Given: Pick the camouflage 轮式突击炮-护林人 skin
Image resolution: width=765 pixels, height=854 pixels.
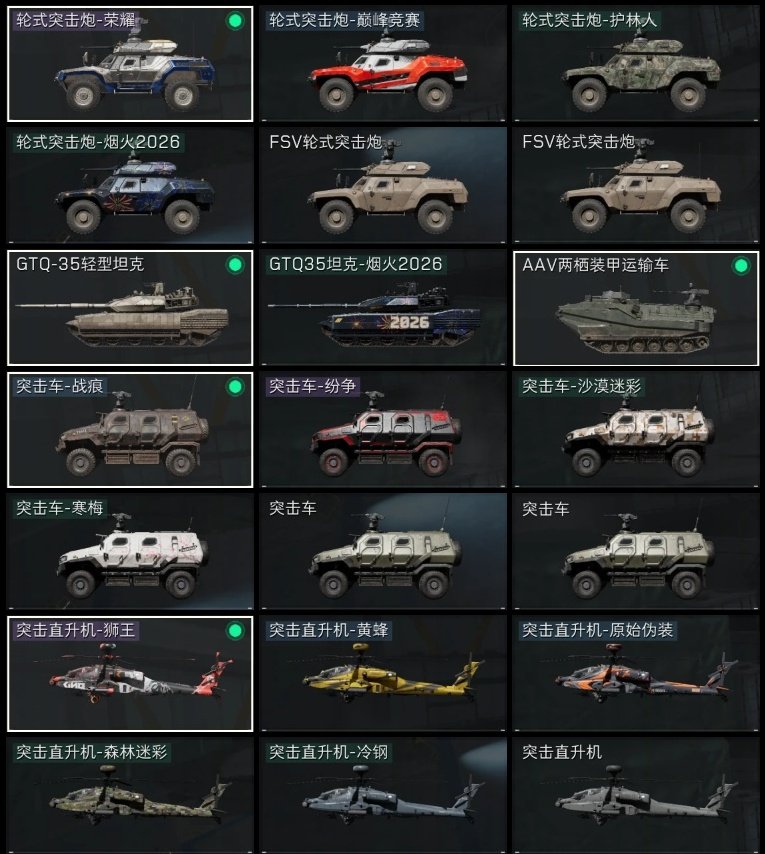Looking at the screenshot, I should [636, 64].
